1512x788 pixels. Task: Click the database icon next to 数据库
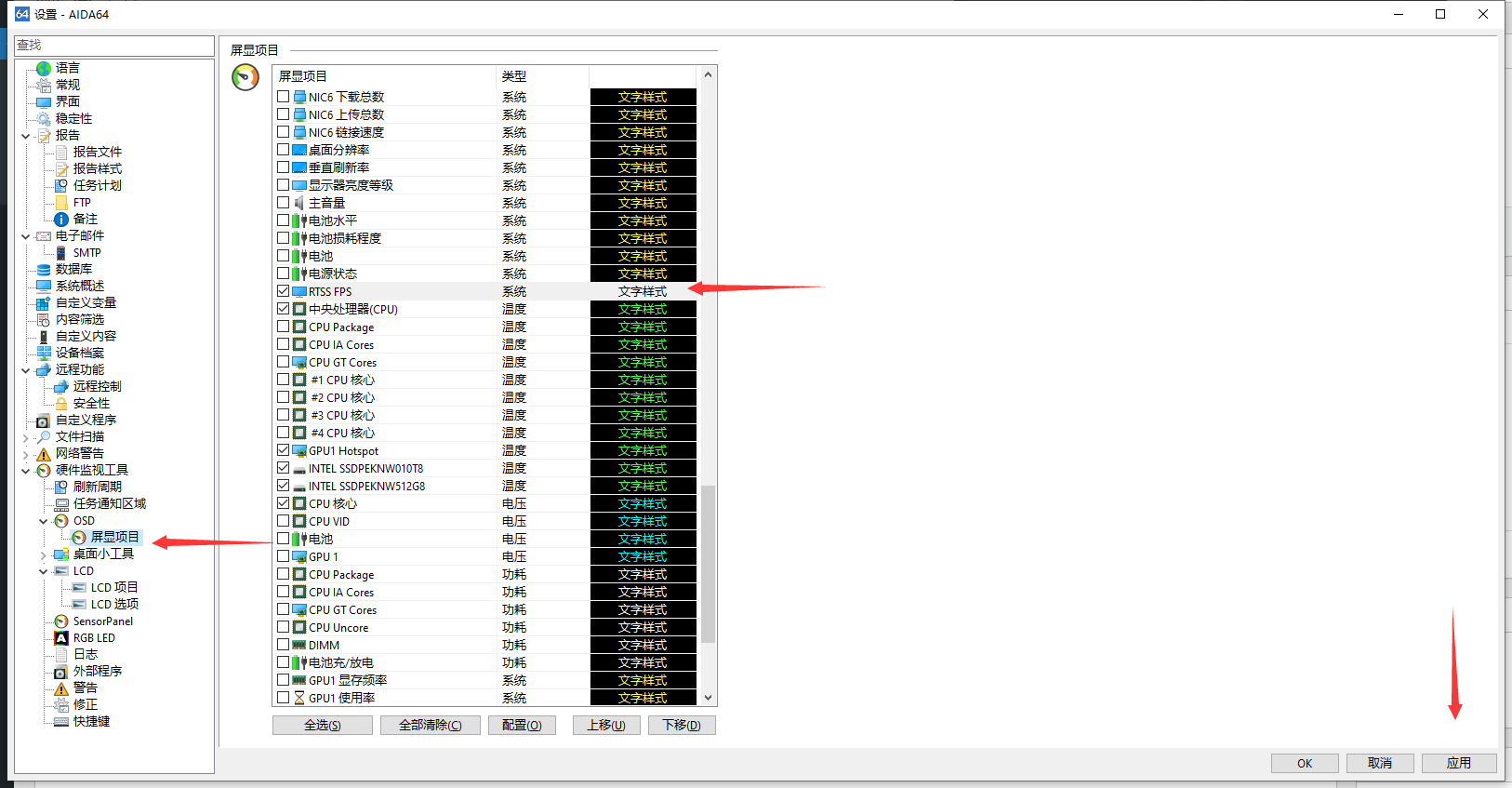pyautogui.click(x=44, y=270)
